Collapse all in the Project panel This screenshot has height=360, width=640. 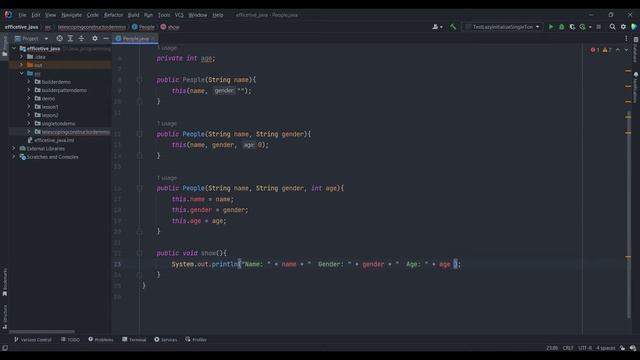[81, 38]
